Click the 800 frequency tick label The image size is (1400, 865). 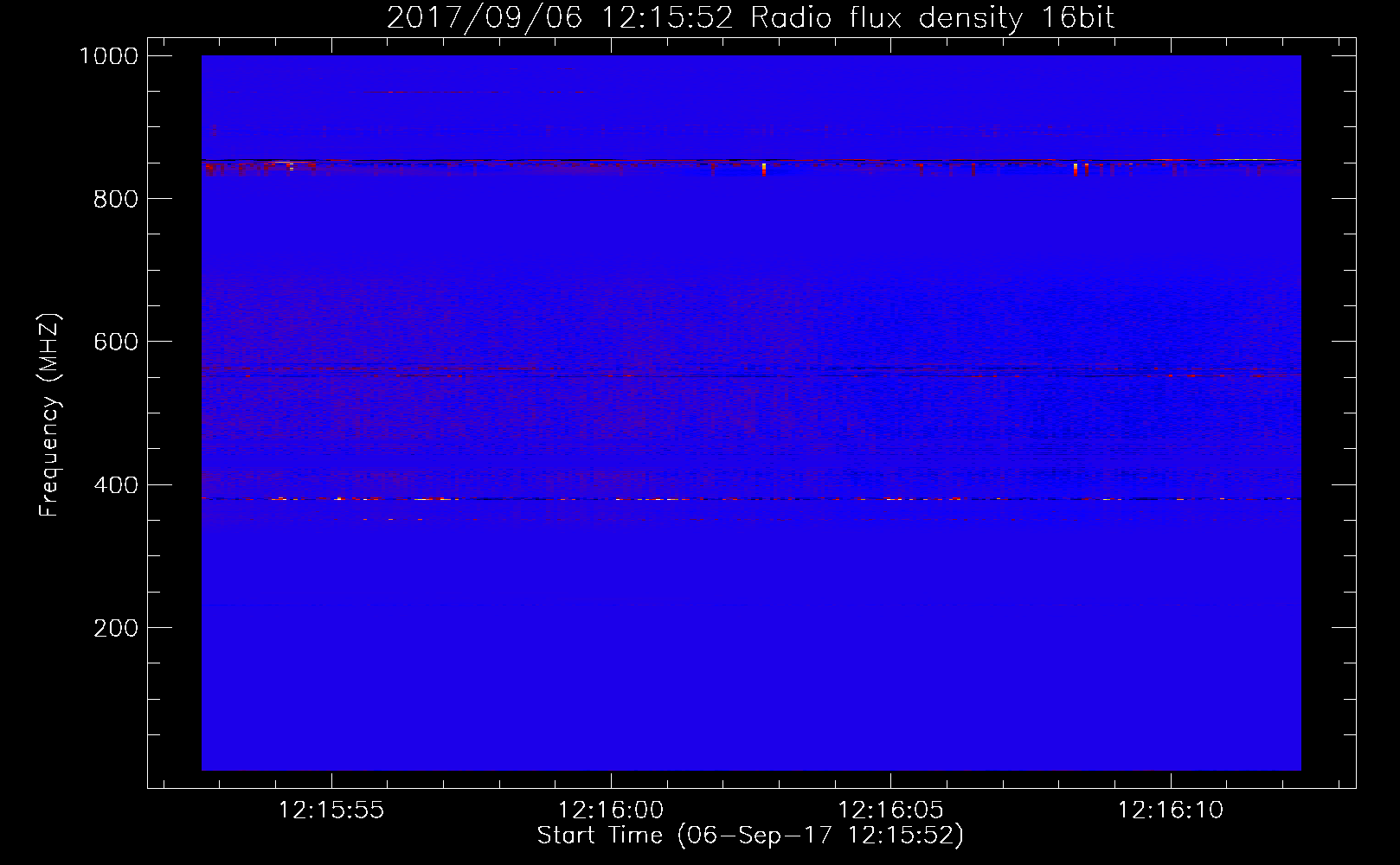point(116,199)
